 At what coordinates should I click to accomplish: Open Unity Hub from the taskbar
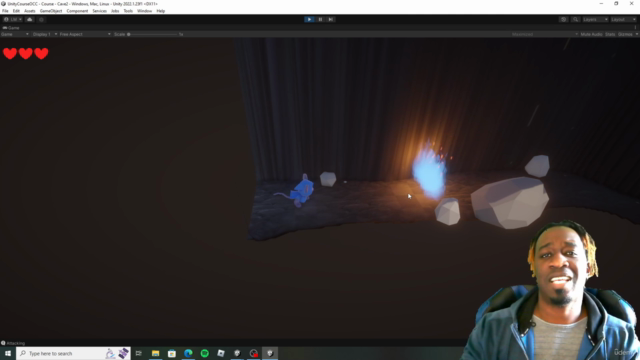pyautogui.click(x=237, y=353)
